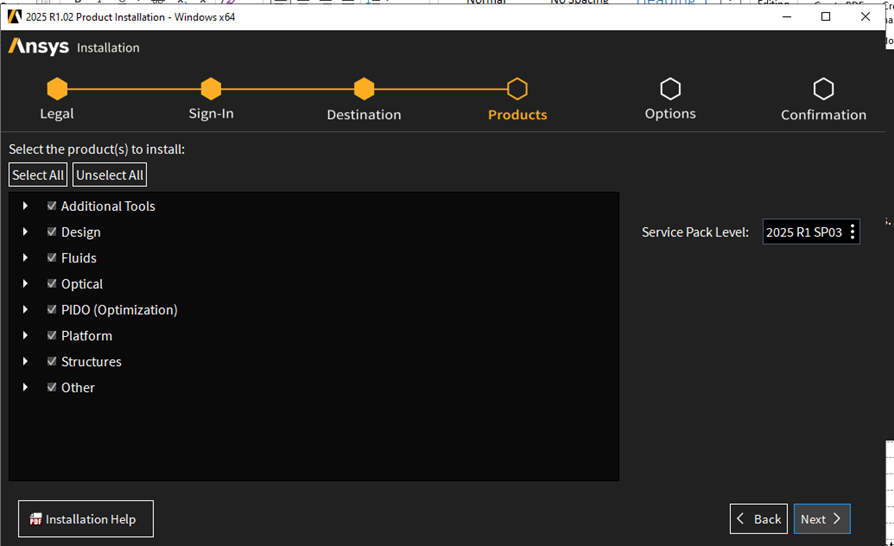The height and width of the screenshot is (546, 894).
Task: Click the Destination step hexagon icon
Action: [364, 89]
